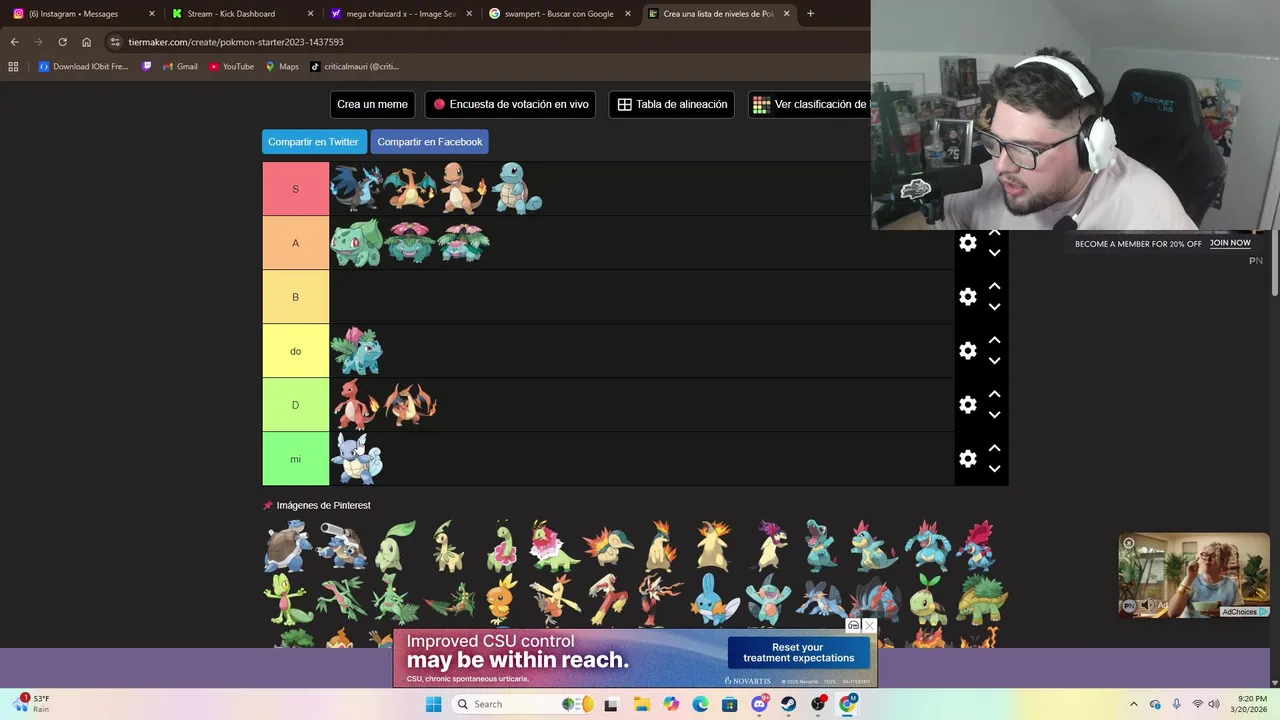Go back with browser back arrow
This screenshot has width=1280, height=720.
point(14,42)
